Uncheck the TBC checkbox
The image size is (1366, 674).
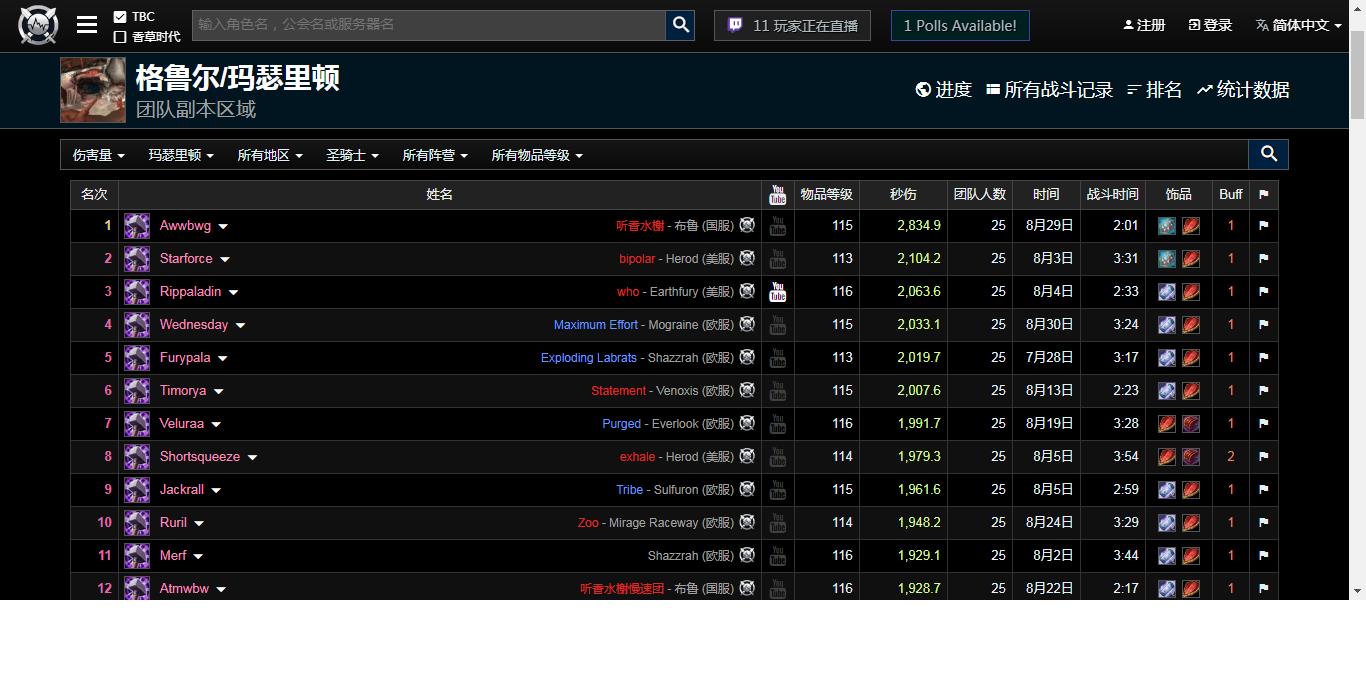point(120,15)
